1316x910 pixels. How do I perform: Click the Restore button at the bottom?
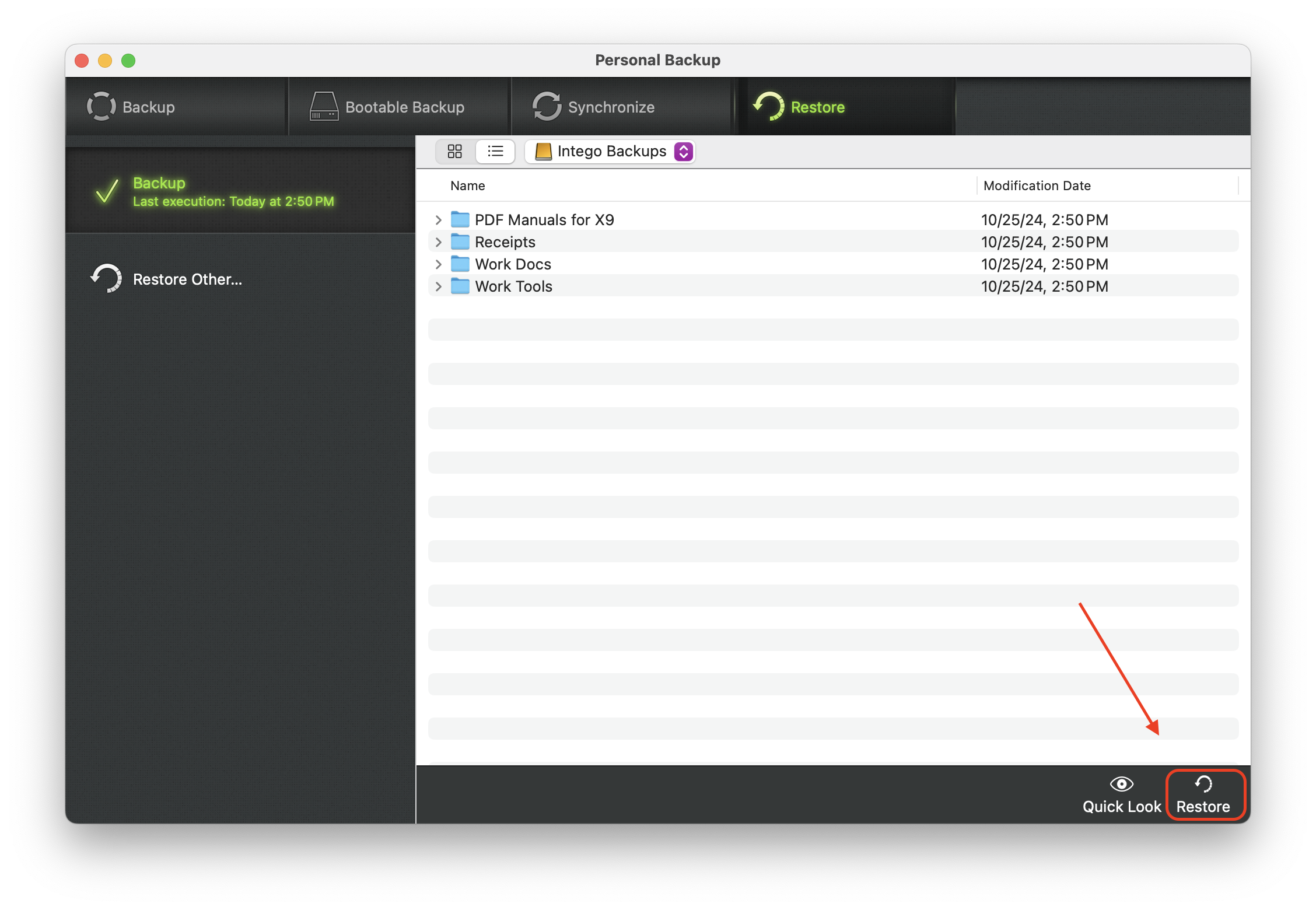click(1203, 795)
